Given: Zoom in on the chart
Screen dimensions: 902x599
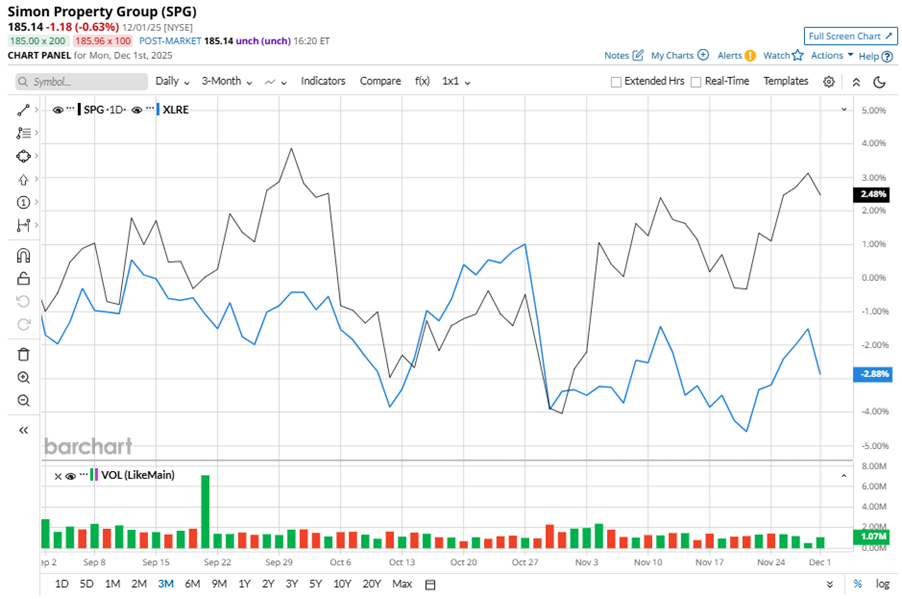Looking at the screenshot, I should pyautogui.click(x=23, y=377).
